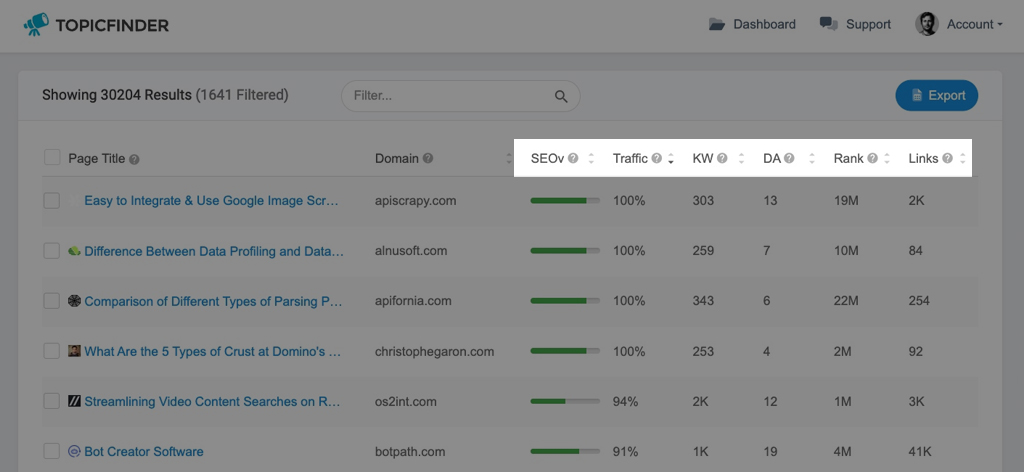Click the help icon beside Traffic header

coord(656,158)
